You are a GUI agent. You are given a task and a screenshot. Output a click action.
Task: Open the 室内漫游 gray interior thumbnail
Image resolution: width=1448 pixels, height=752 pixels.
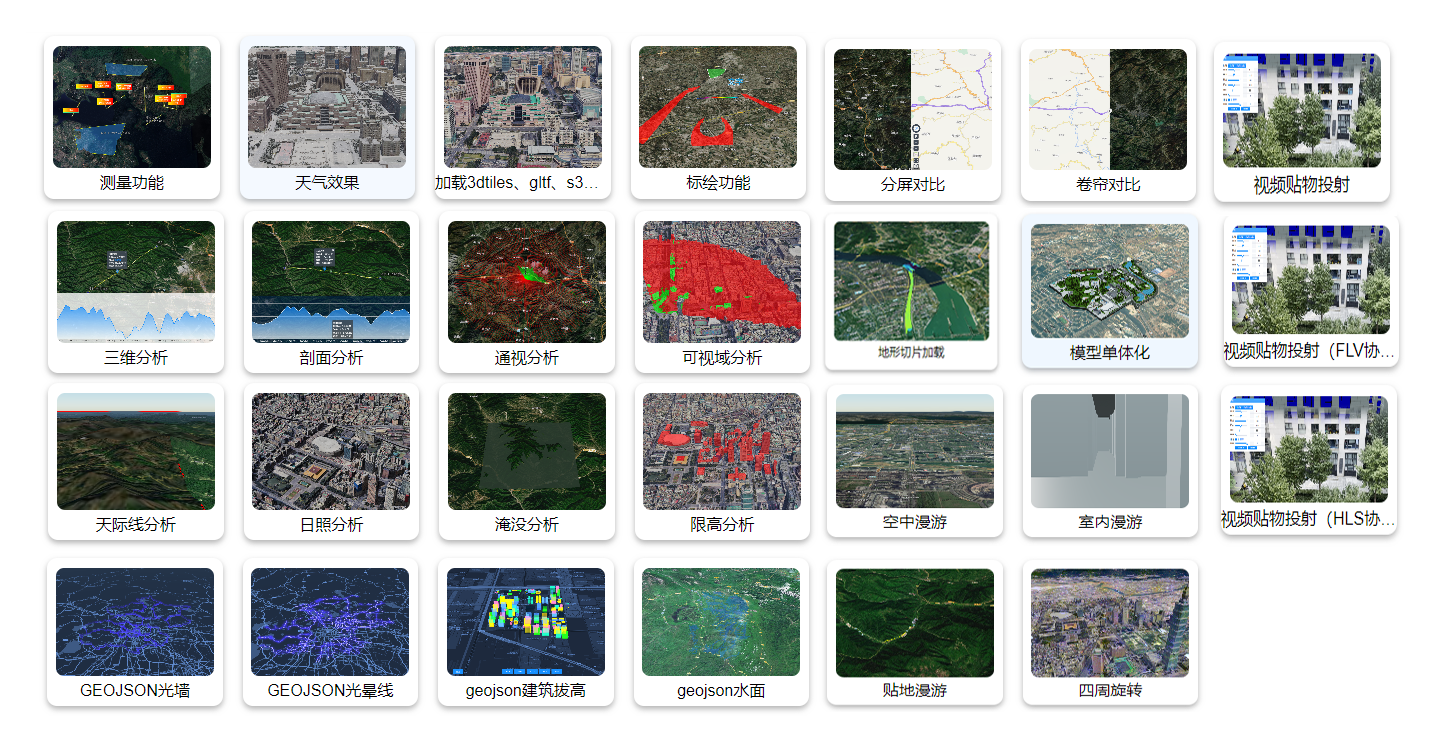[x=1109, y=451]
